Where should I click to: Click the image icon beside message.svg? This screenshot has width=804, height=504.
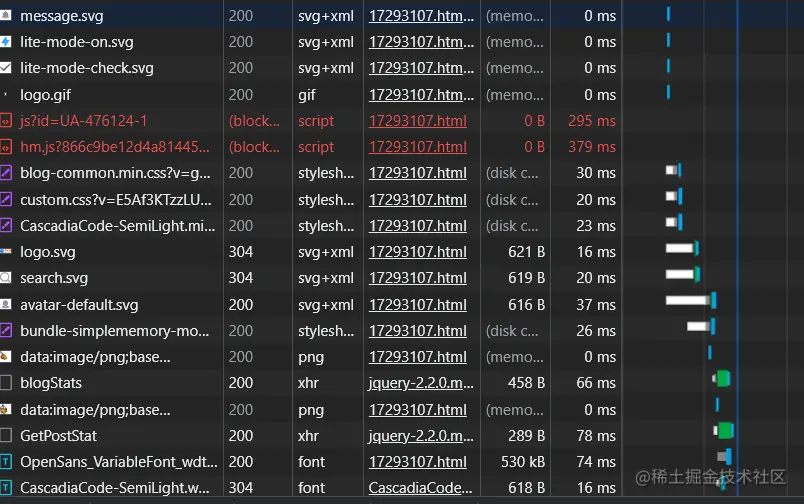point(6,15)
